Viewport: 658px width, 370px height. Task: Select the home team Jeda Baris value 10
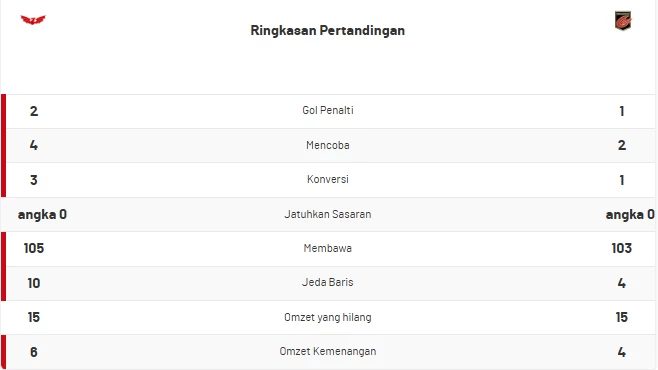tap(34, 283)
